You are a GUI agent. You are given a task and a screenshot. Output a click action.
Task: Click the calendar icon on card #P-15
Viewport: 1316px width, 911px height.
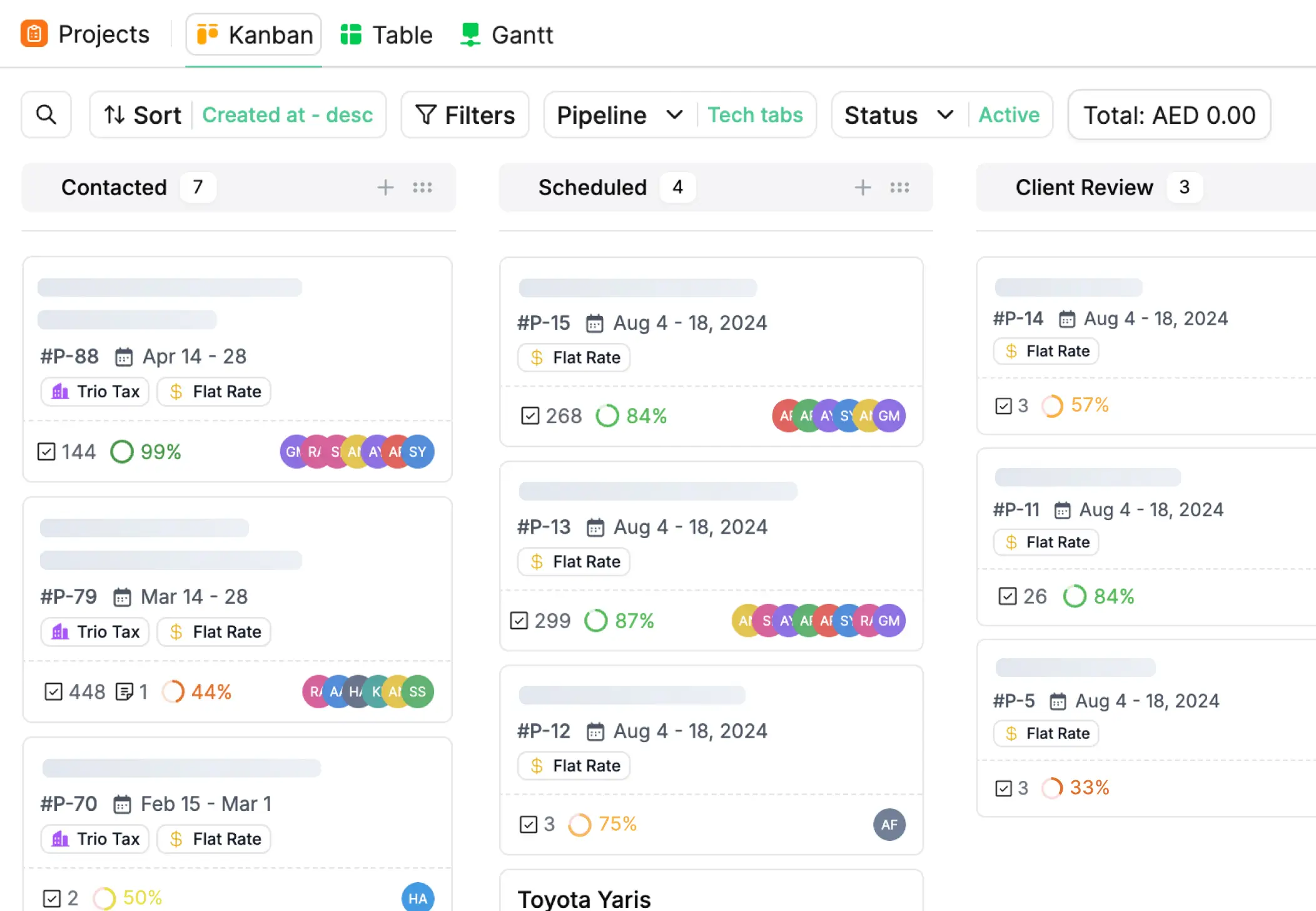point(594,323)
